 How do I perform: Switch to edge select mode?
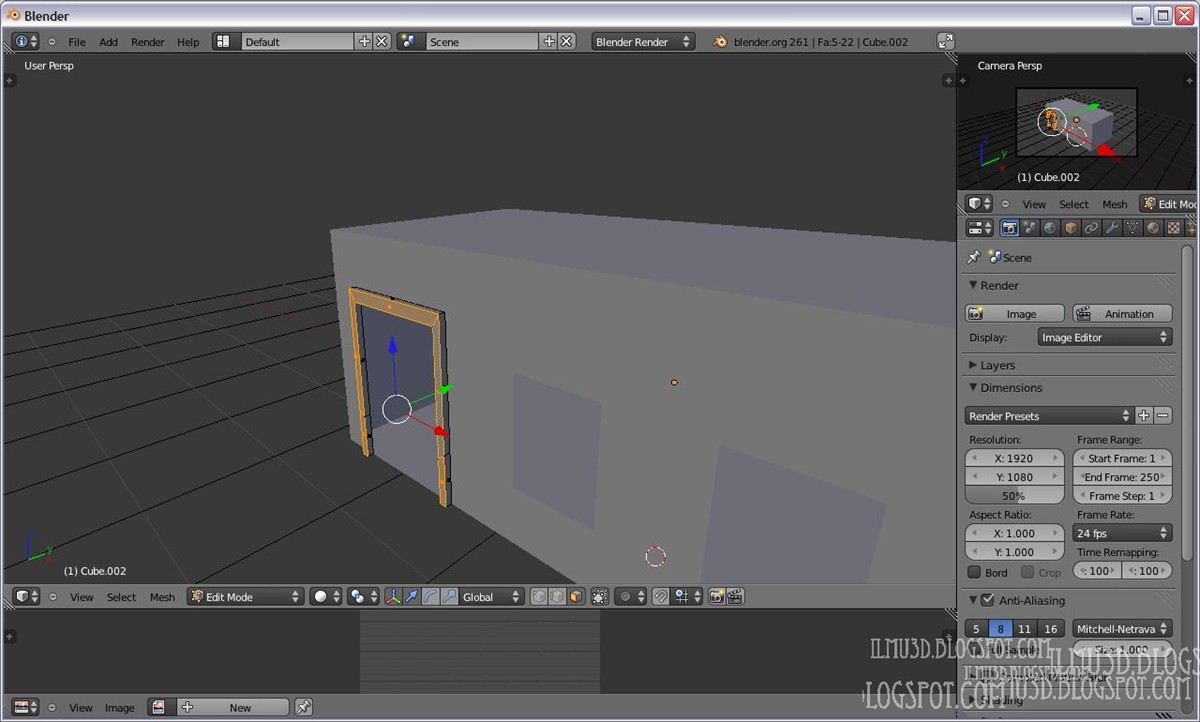coord(557,597)
